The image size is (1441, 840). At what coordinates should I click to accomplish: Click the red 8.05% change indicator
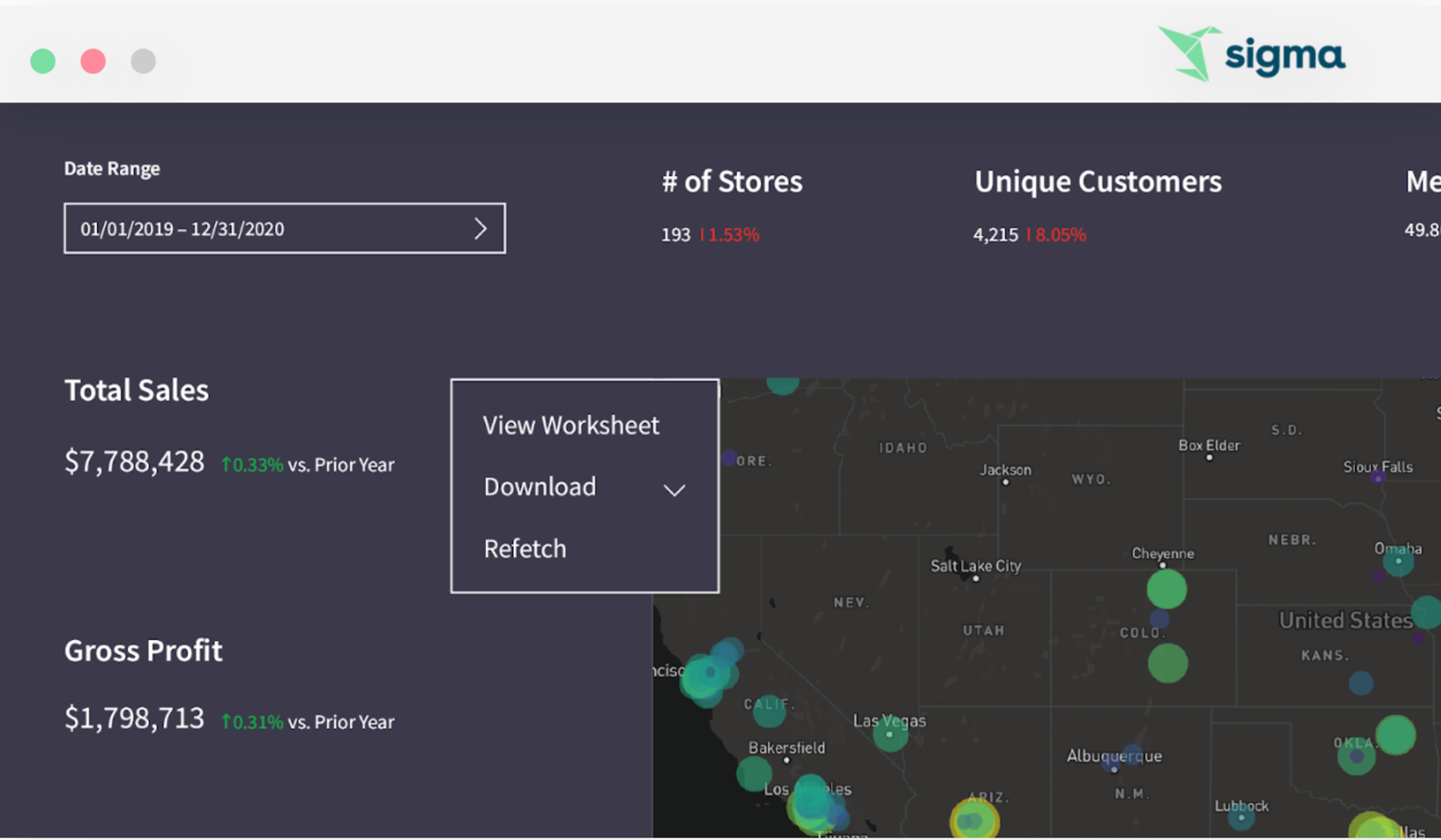[1056, 235]
